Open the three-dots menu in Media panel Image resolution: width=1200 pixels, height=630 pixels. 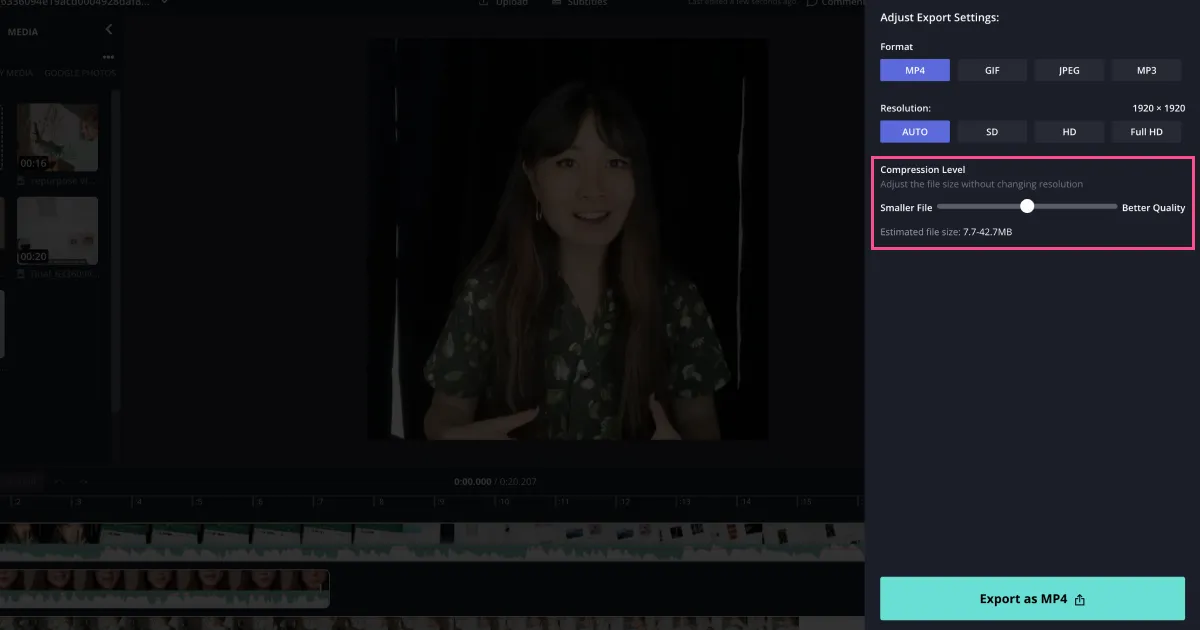coord(108,57)
